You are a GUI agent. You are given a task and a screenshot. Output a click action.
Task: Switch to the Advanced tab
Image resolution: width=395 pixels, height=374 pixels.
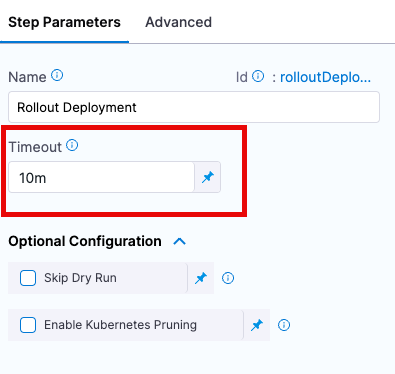pyautogui.click(x=179, y=22)
